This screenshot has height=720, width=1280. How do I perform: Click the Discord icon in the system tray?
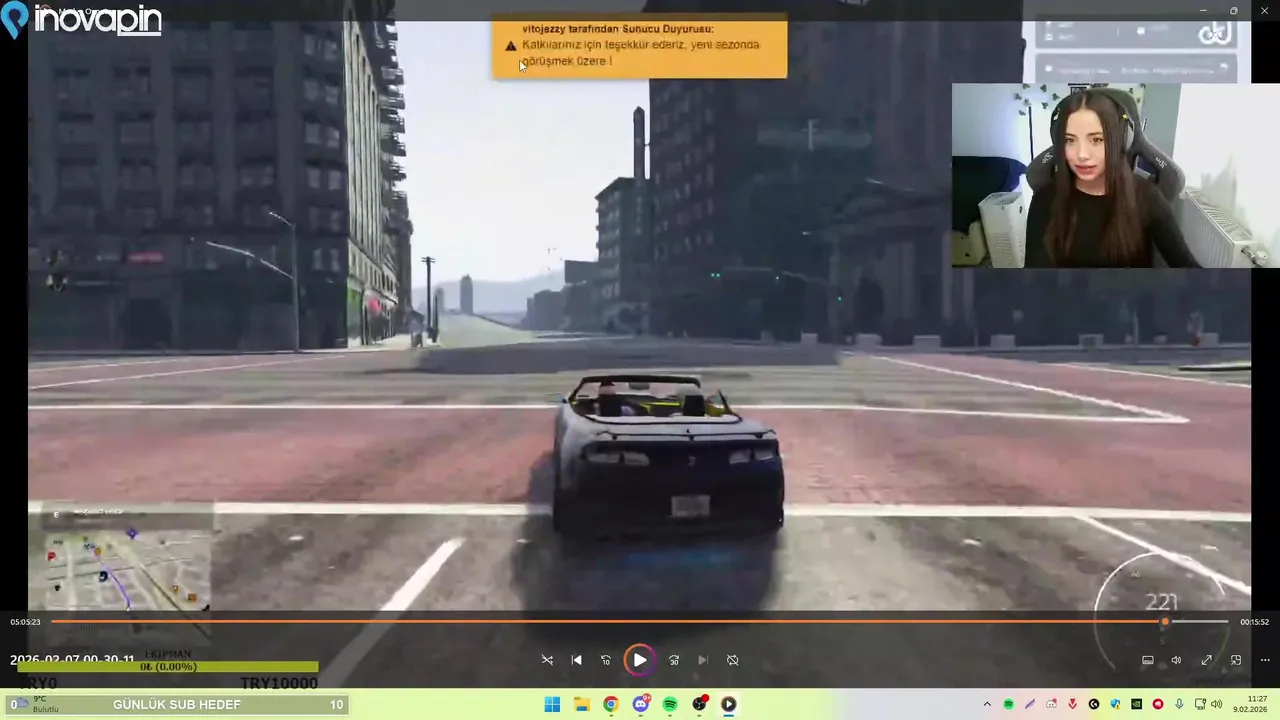click(1051, 704)
